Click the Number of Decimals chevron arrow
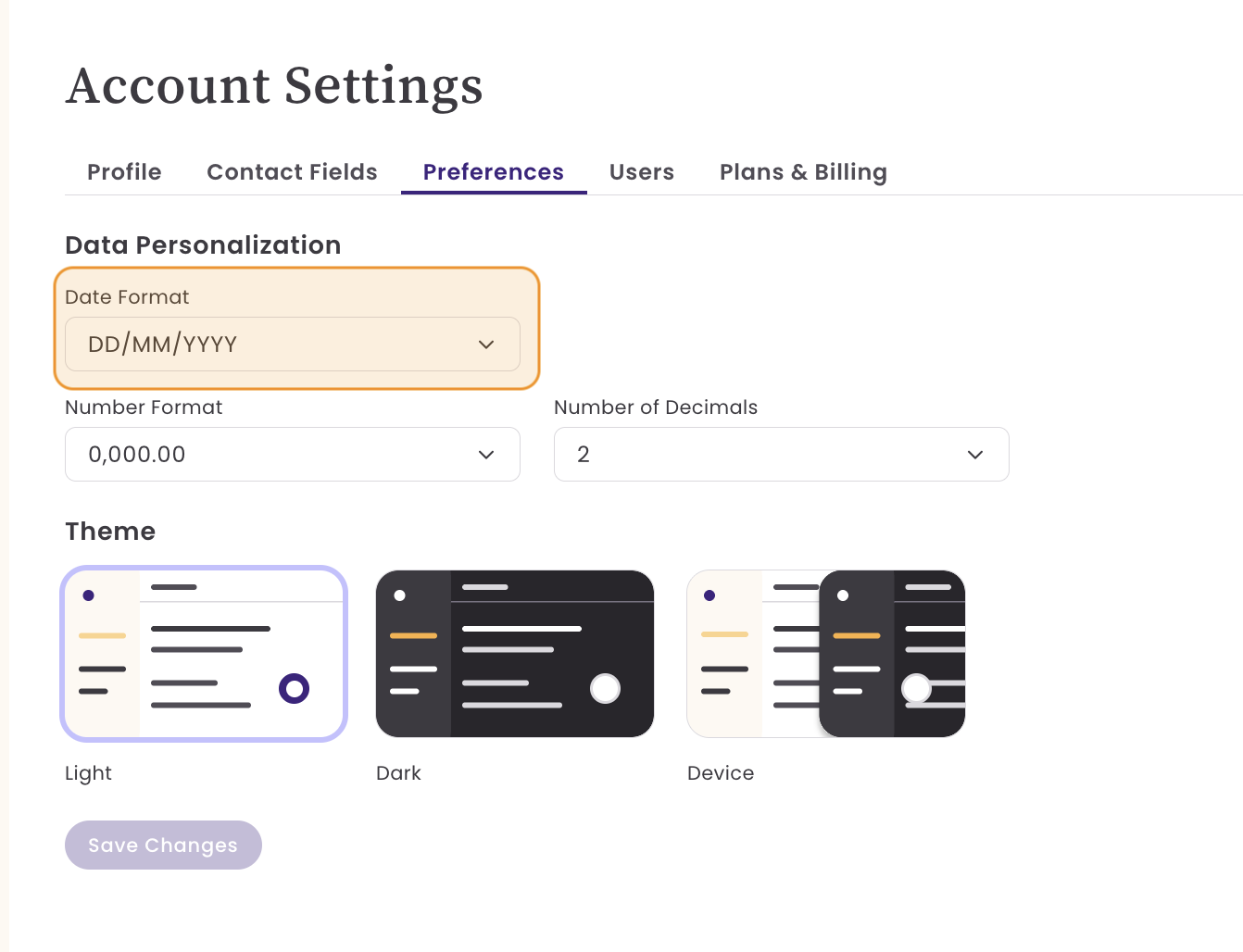 (x=975, y=455)
